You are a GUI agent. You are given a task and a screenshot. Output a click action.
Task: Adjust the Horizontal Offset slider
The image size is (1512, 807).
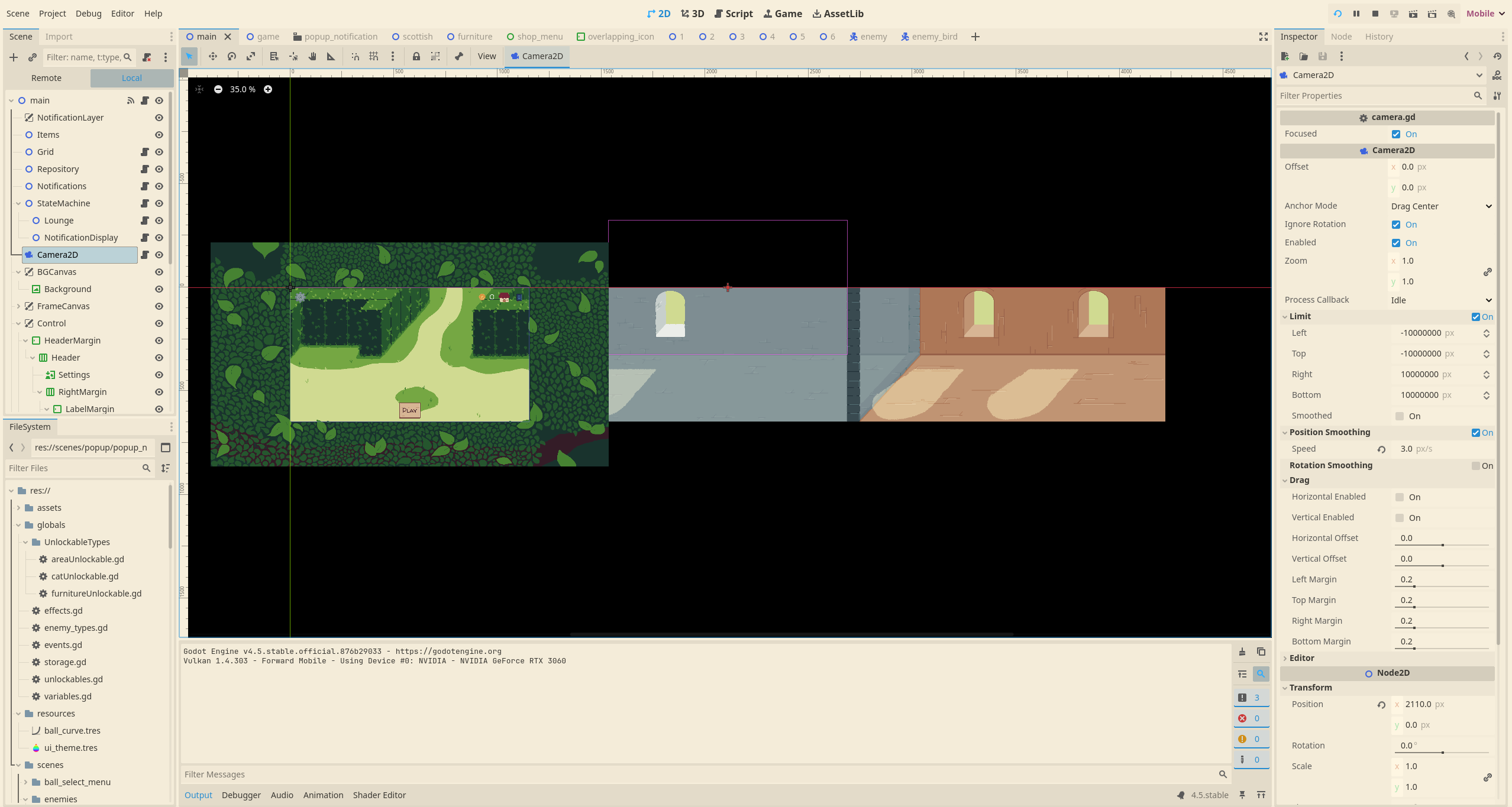pos(1442,545)
